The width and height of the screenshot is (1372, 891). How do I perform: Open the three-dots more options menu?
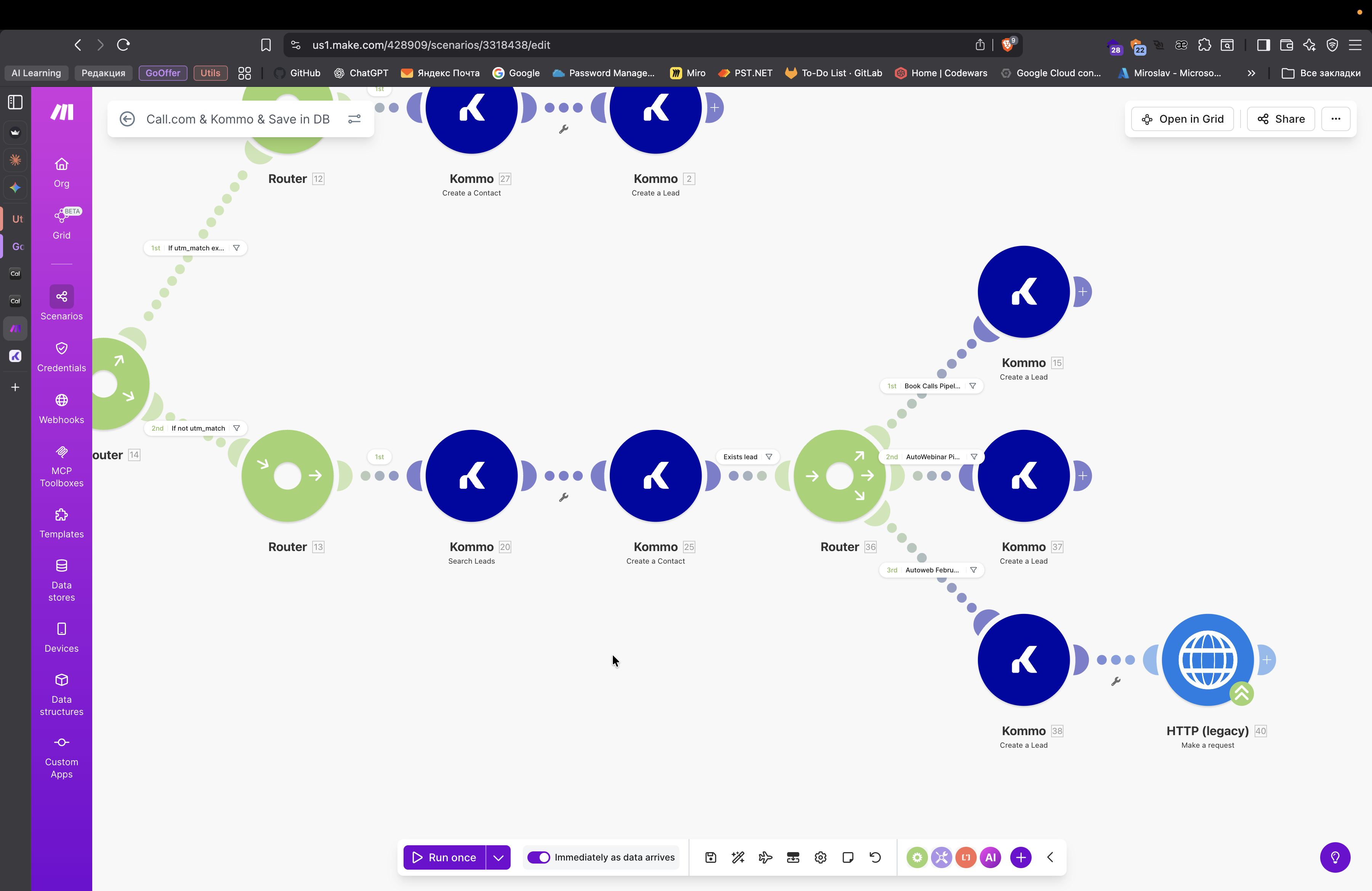[1335, 119]
